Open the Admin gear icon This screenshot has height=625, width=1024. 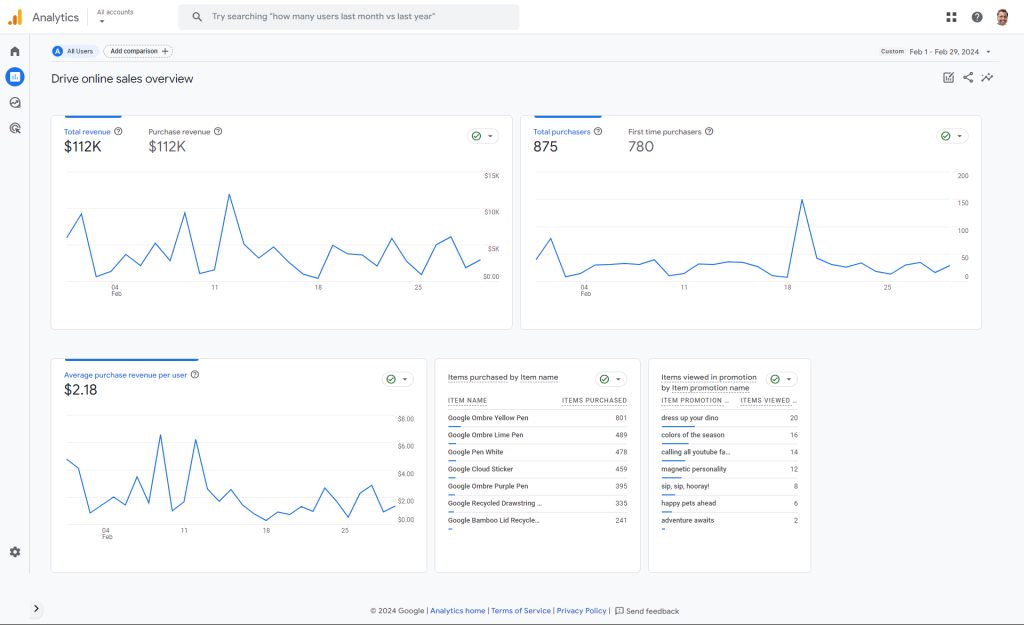click(15, 552)
